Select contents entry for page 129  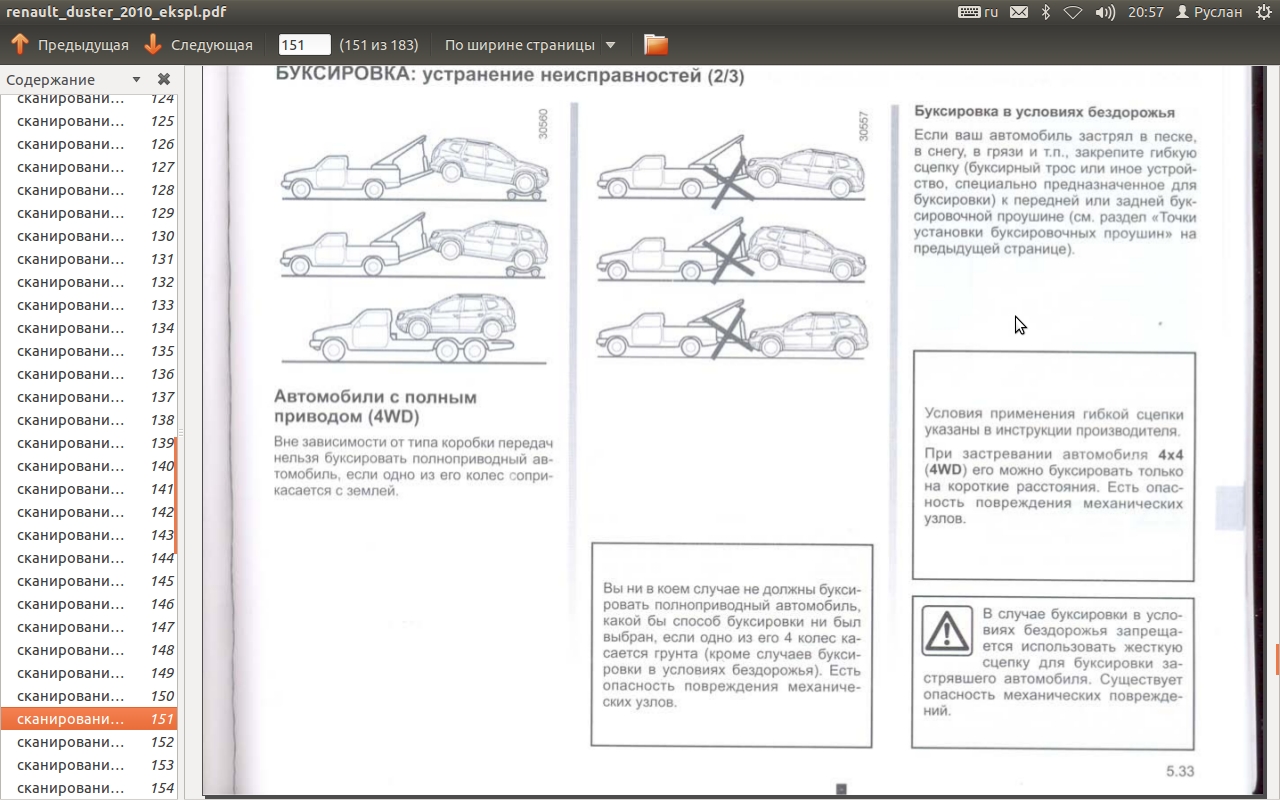pyautogui.click(x=88, y=213)
